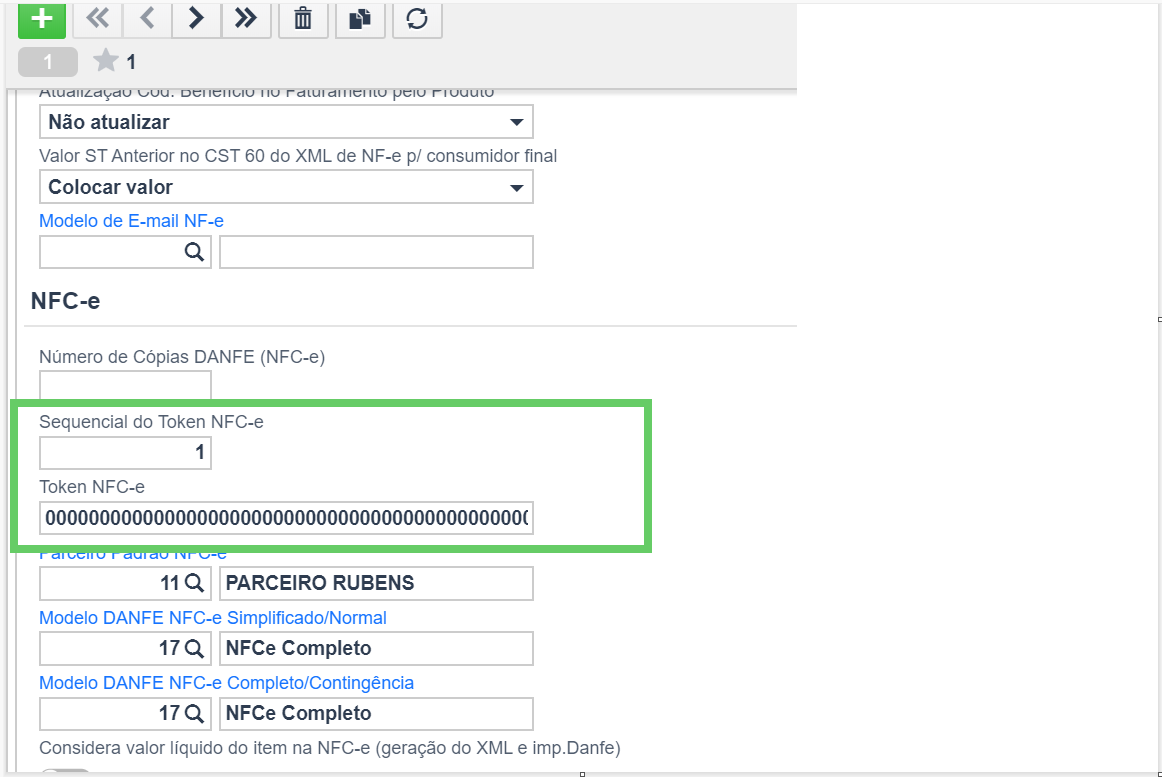Go to the next record

point(196,19)
